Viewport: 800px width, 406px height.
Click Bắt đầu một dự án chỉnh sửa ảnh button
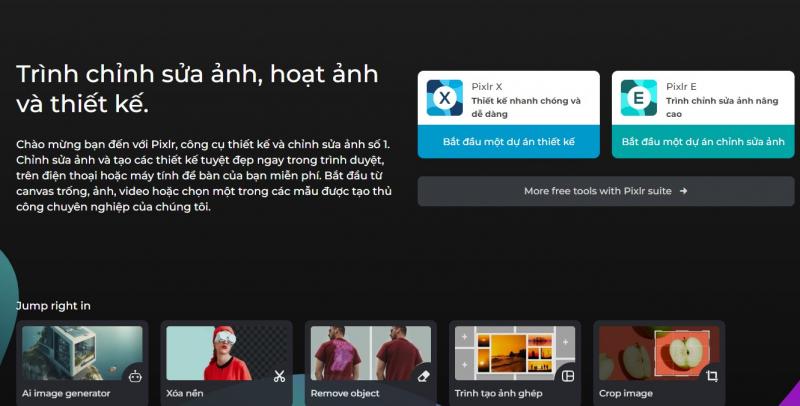(703, 142)
